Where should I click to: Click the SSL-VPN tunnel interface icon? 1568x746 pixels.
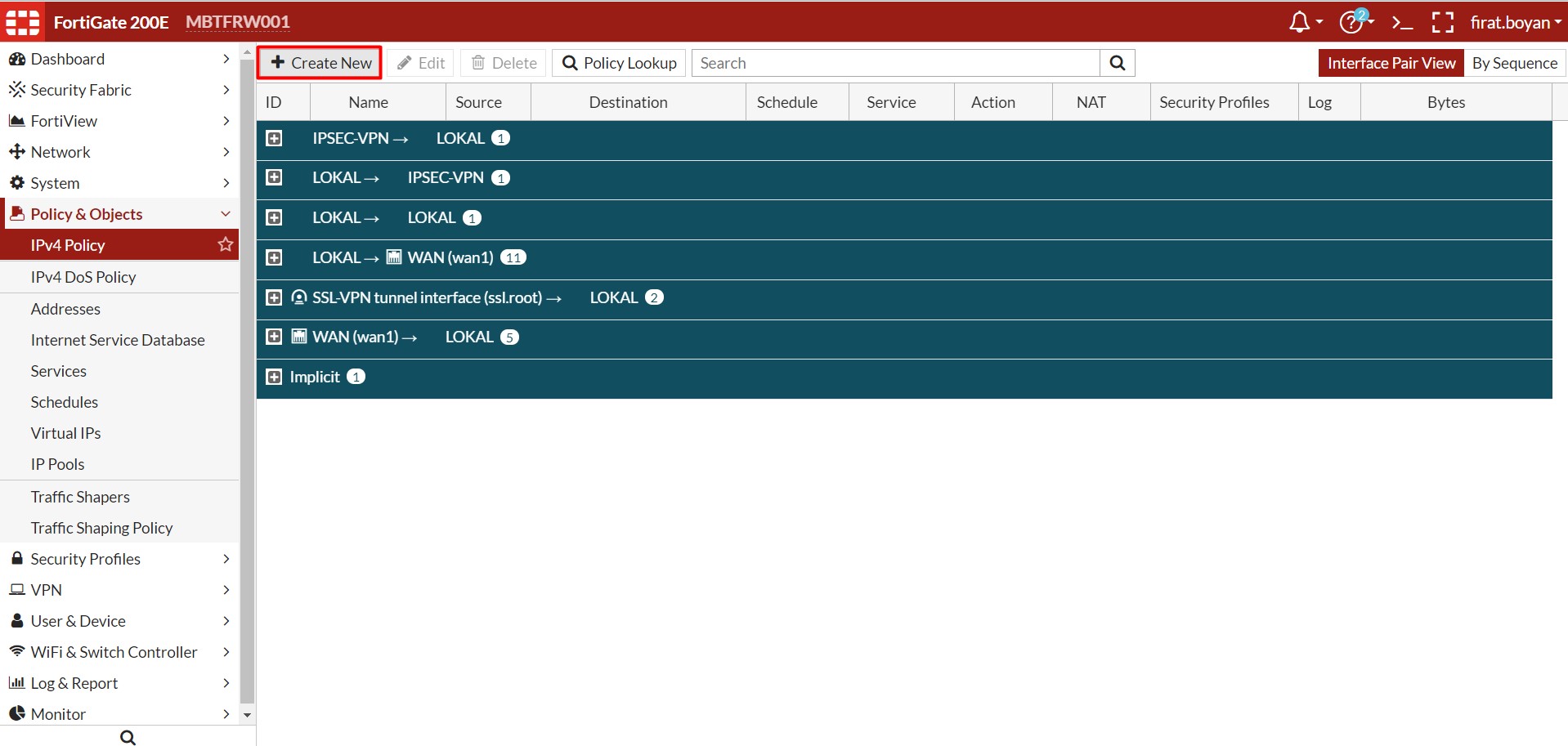tap(299, 297)
